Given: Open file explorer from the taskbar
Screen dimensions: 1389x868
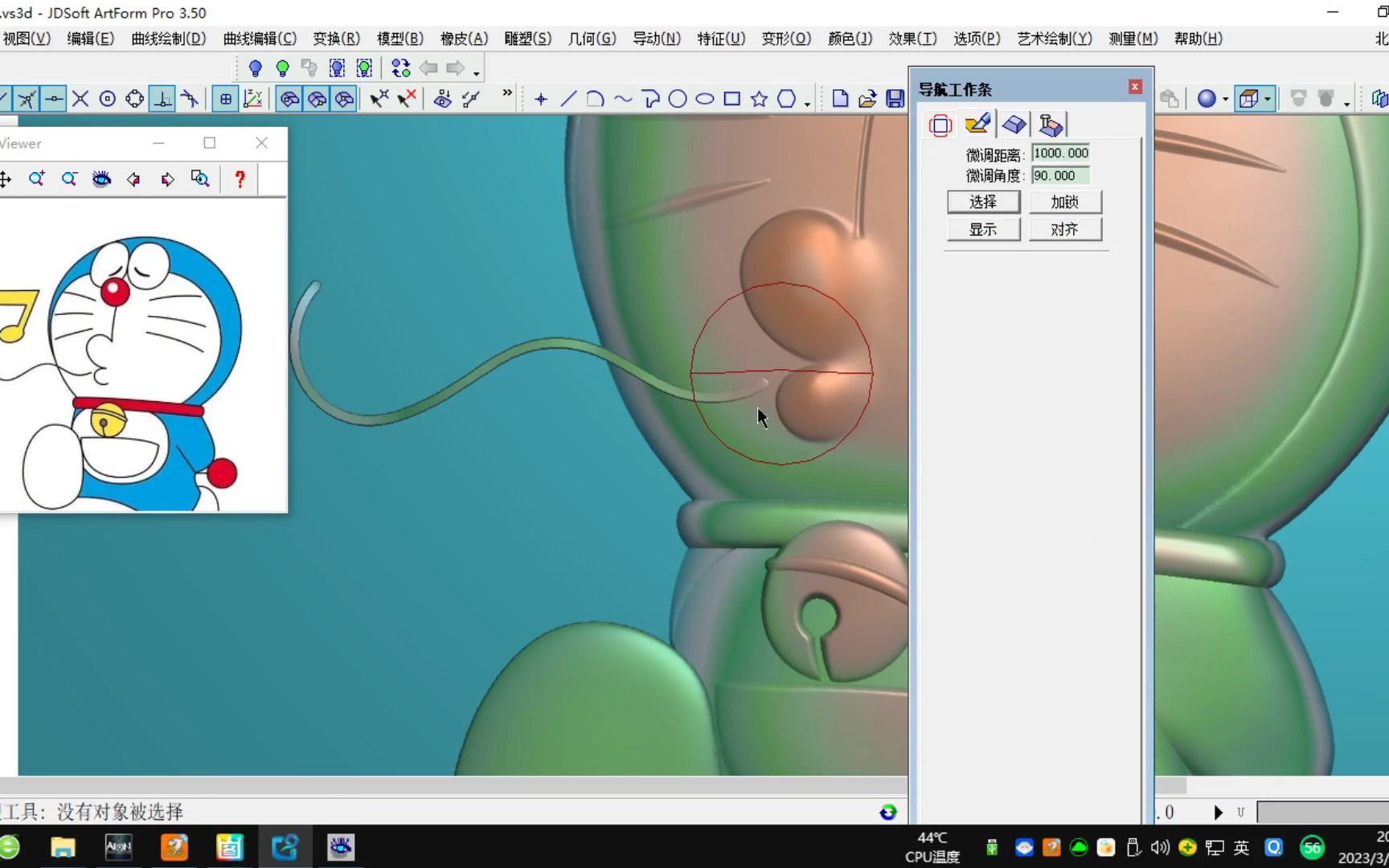Looking at the screenshot, I should tap(63, 847).
